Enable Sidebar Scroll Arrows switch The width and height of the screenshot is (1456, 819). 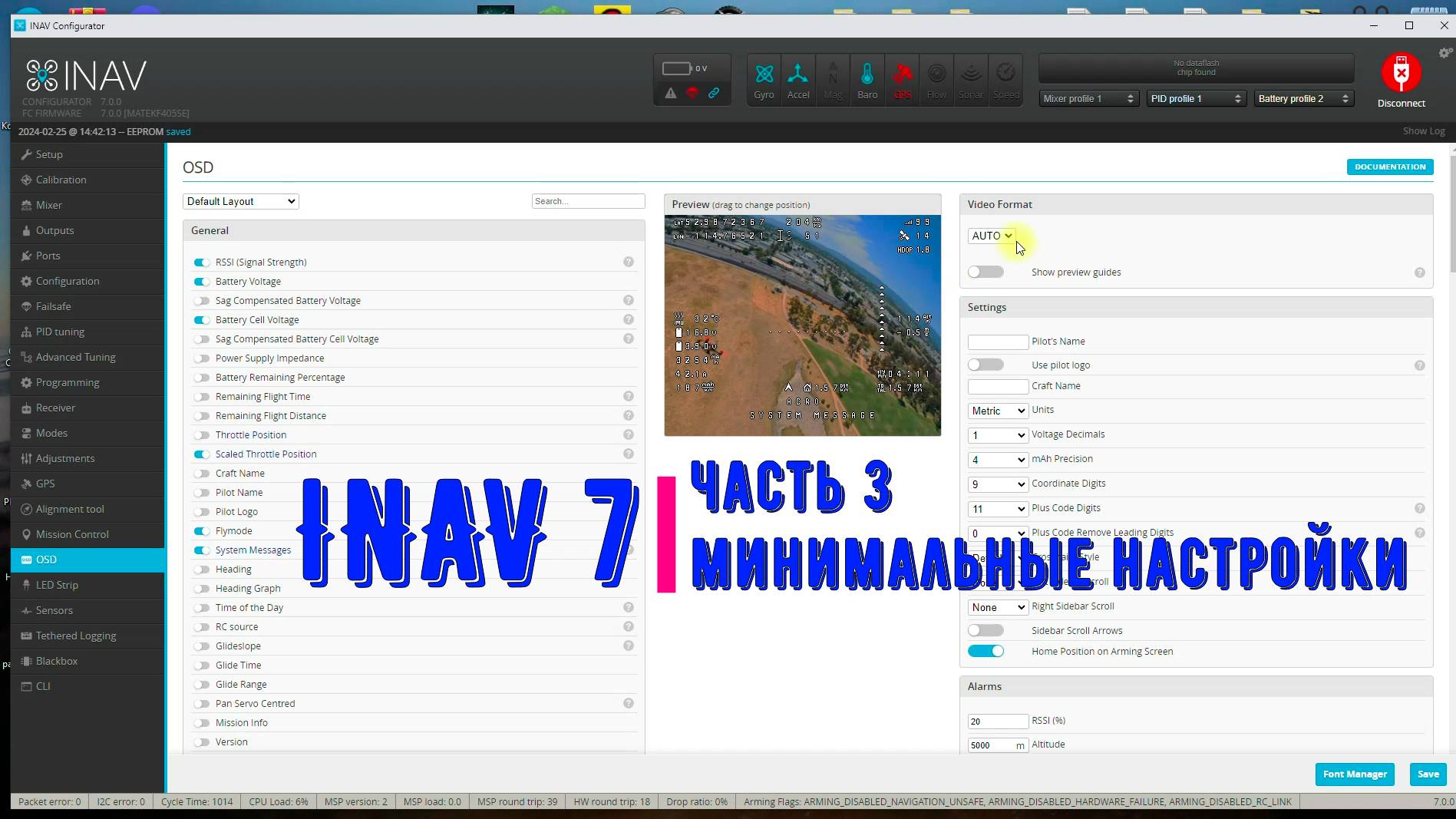point(986,630)
